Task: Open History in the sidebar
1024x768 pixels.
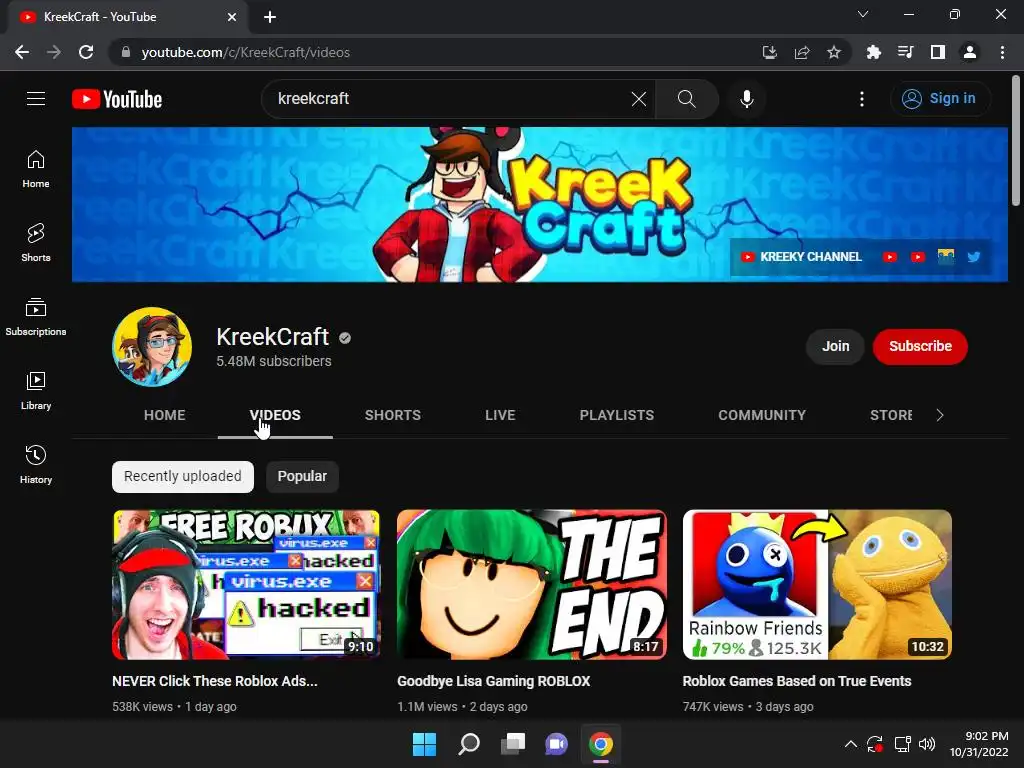Action: point(36,465)
